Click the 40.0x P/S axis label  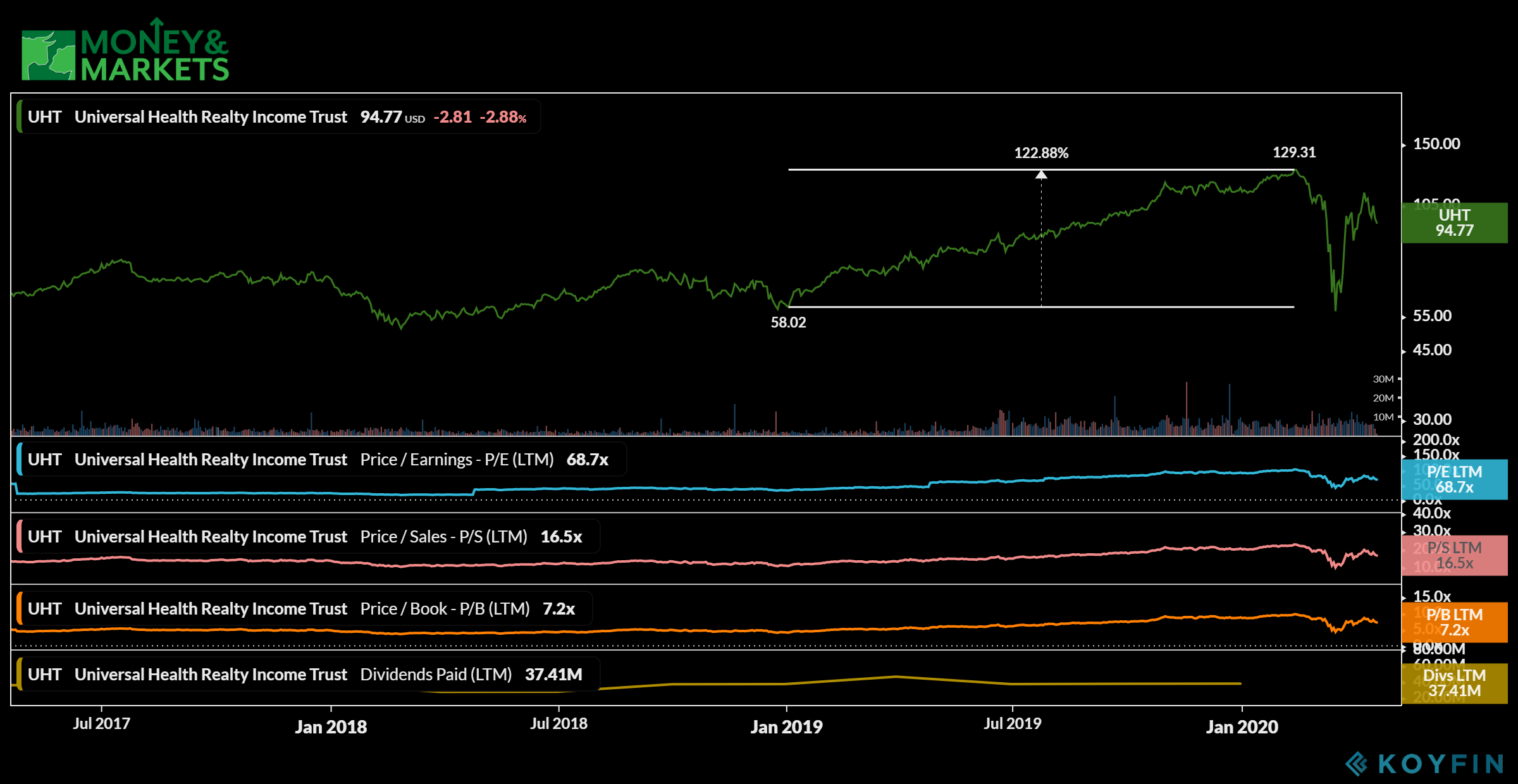[1431, 513]
